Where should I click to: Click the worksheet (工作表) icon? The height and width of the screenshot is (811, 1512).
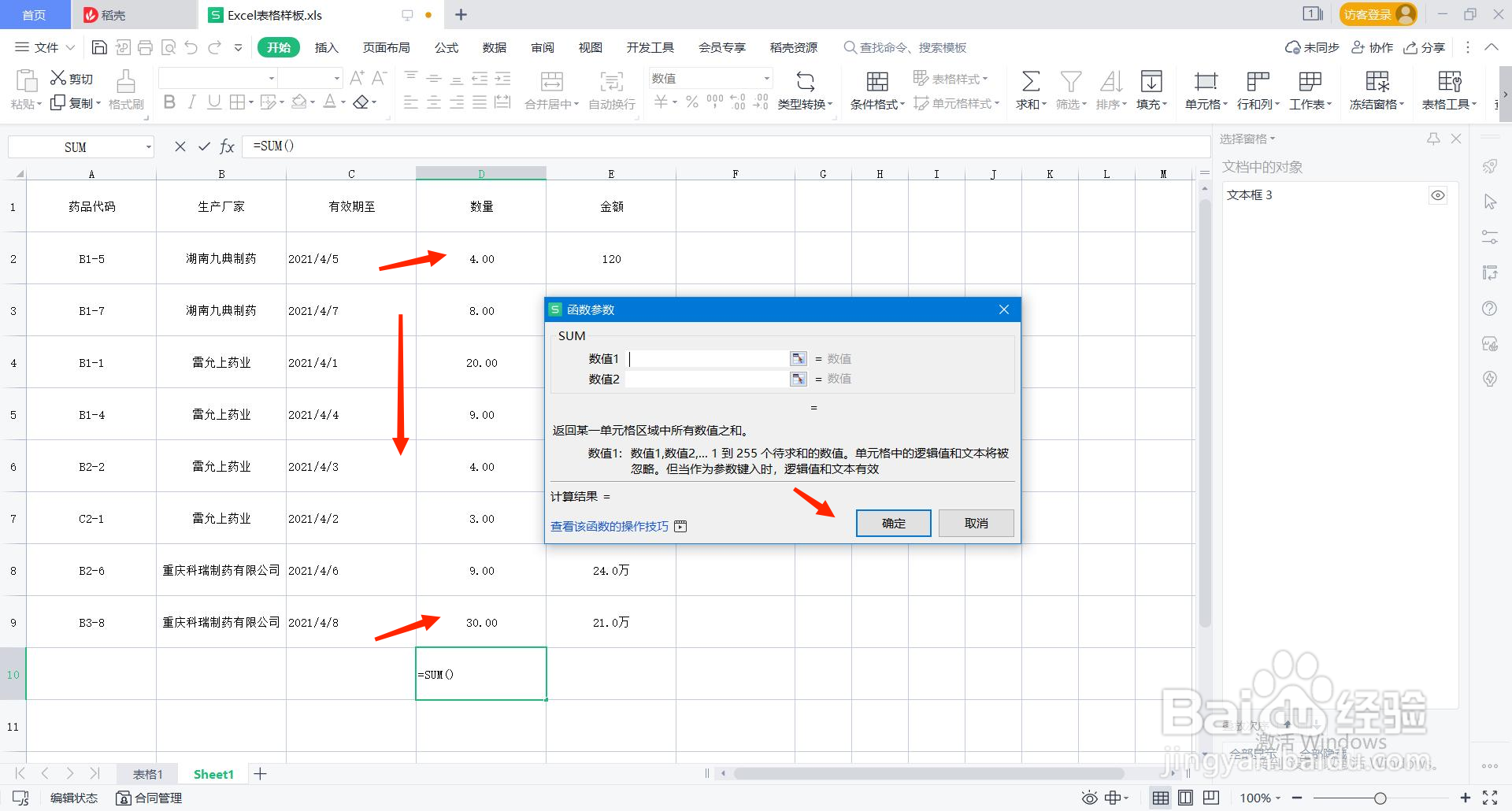(x=1310, y=81)
